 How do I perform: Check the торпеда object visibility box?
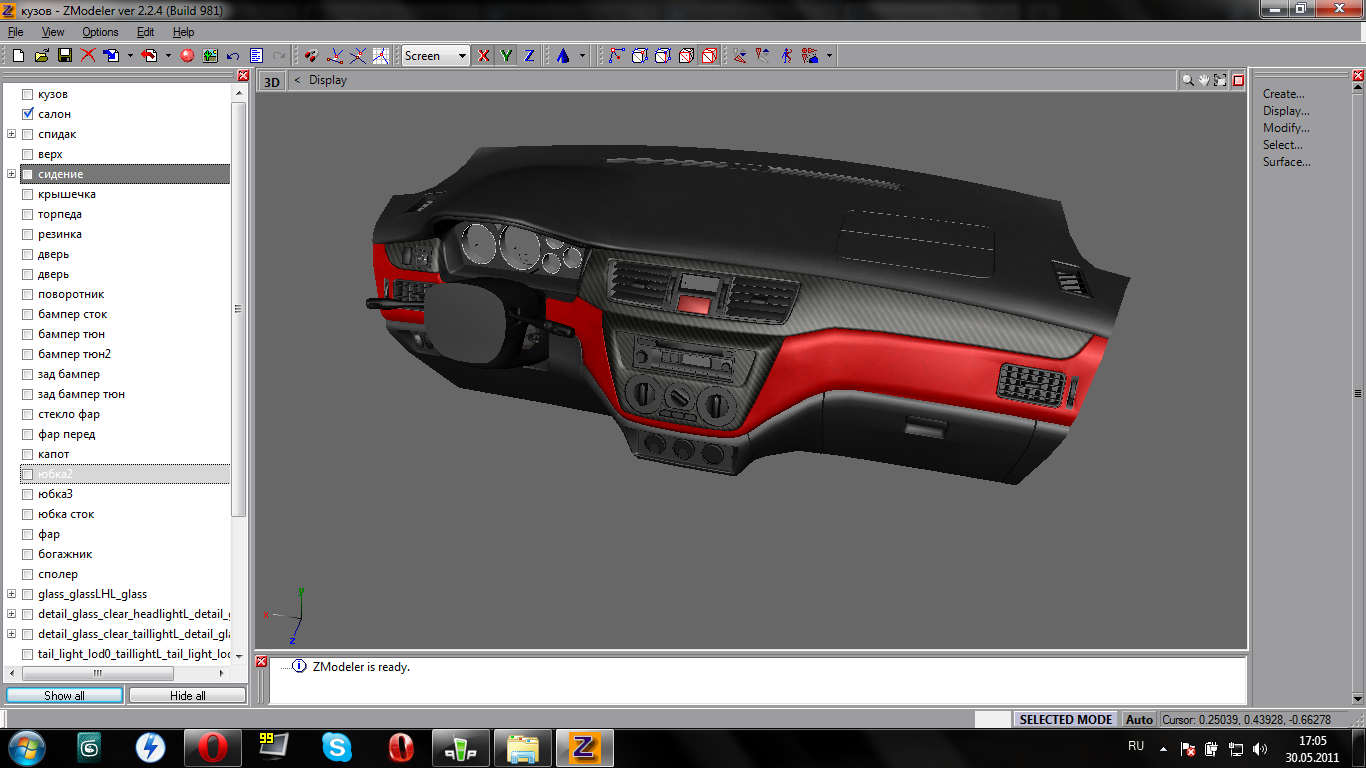28,214
